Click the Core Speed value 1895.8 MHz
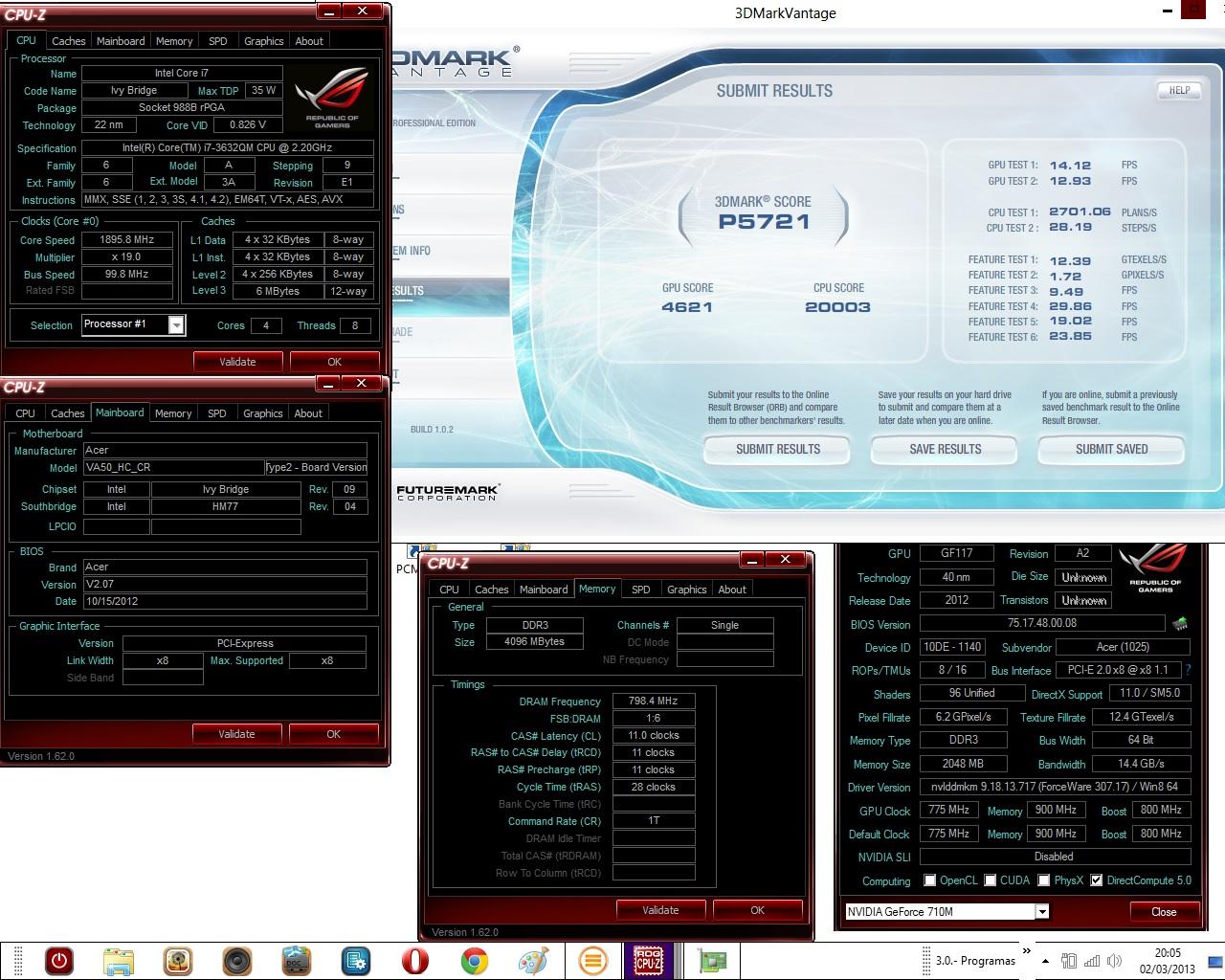The width and height of the screenshot is (1225, 980). click(x=127, y=240)
